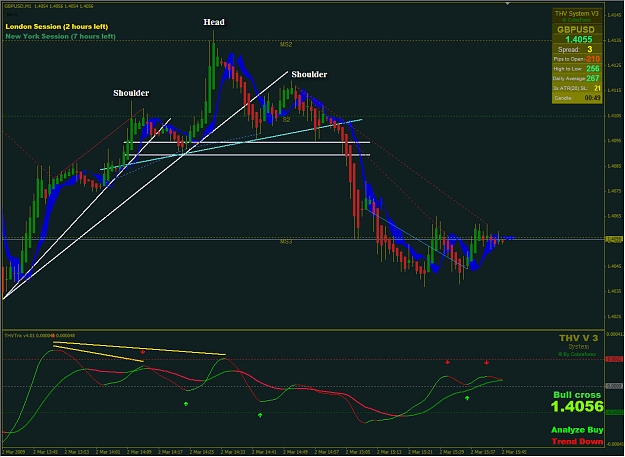Select the cyan neckline trendline

[x=231, y=145]
